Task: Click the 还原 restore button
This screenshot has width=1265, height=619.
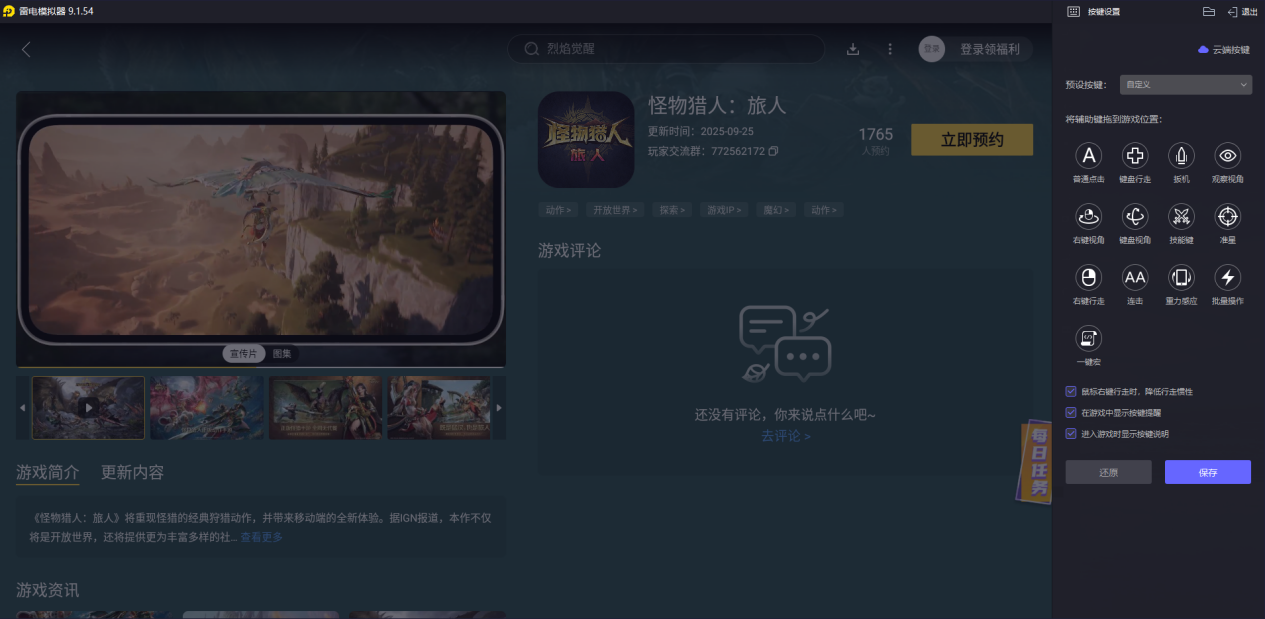Action: [x=1108, y=472]
